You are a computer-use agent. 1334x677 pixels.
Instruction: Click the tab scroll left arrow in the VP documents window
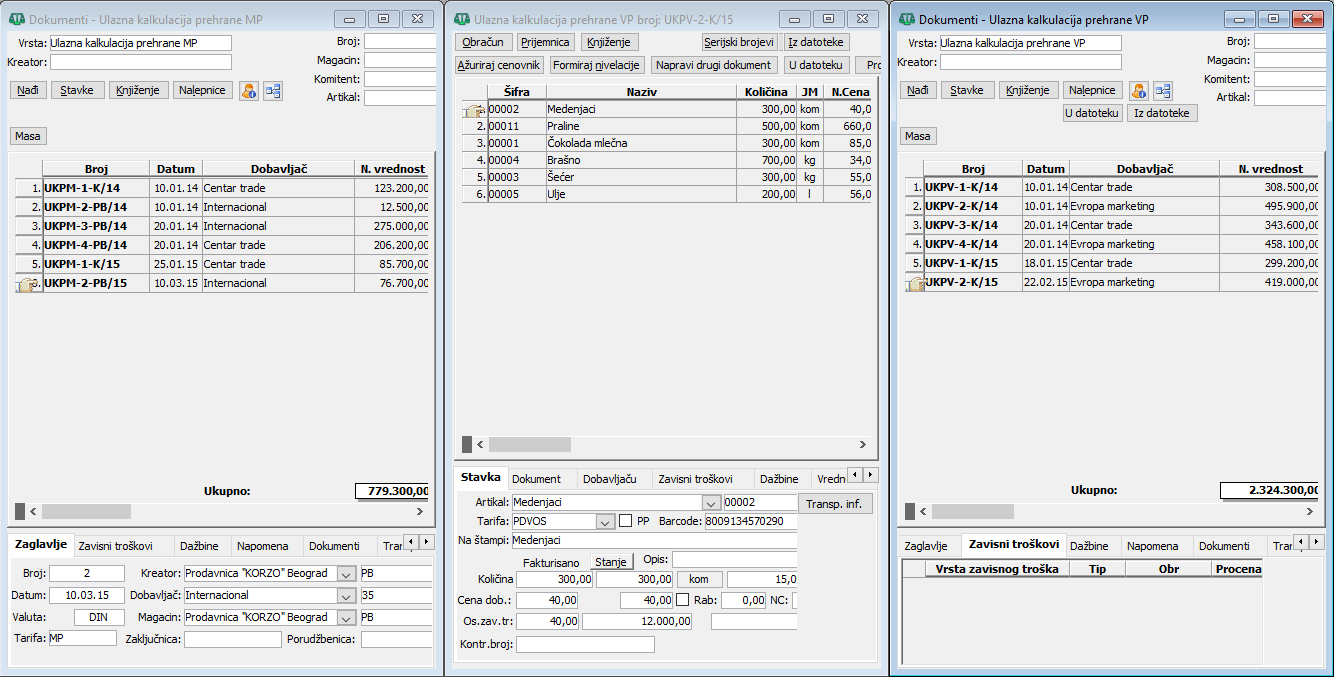pos(1302,542)
